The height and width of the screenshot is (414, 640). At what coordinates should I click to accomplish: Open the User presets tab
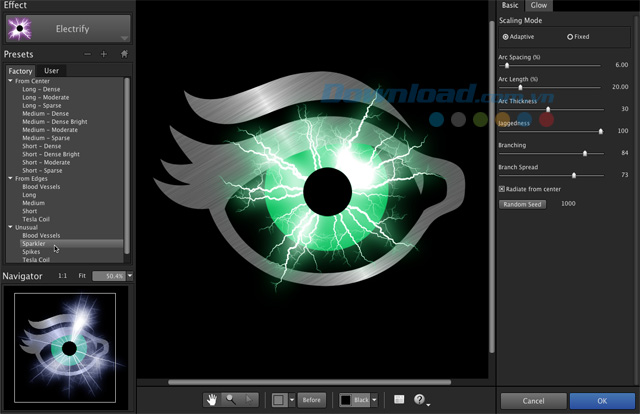(x=51, y=71)
